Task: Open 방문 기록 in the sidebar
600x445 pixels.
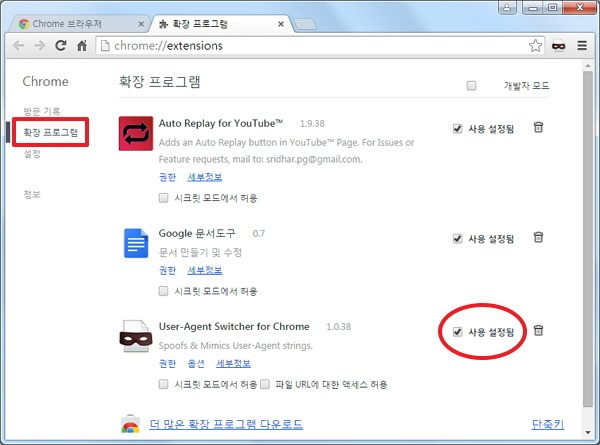Action: 42,111
